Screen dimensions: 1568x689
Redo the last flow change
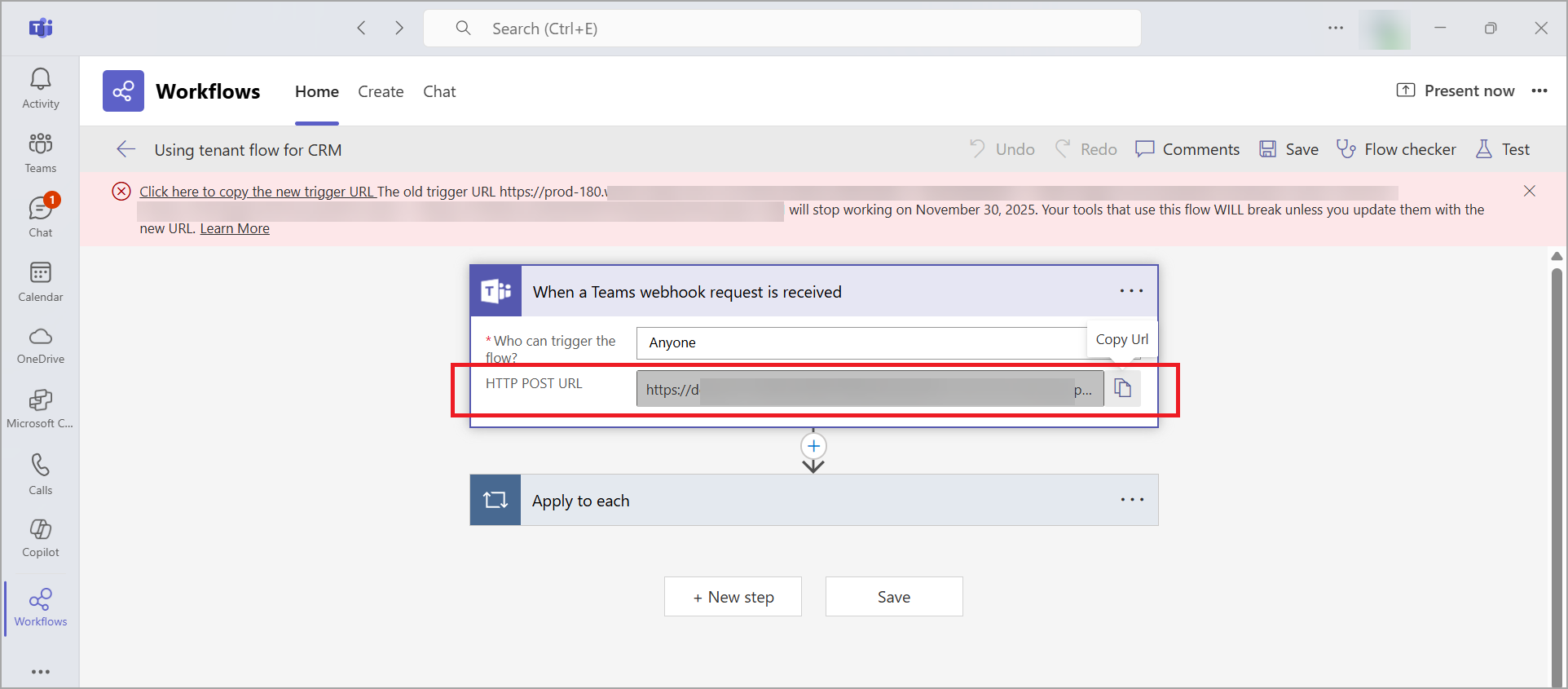coord(1086,149)
